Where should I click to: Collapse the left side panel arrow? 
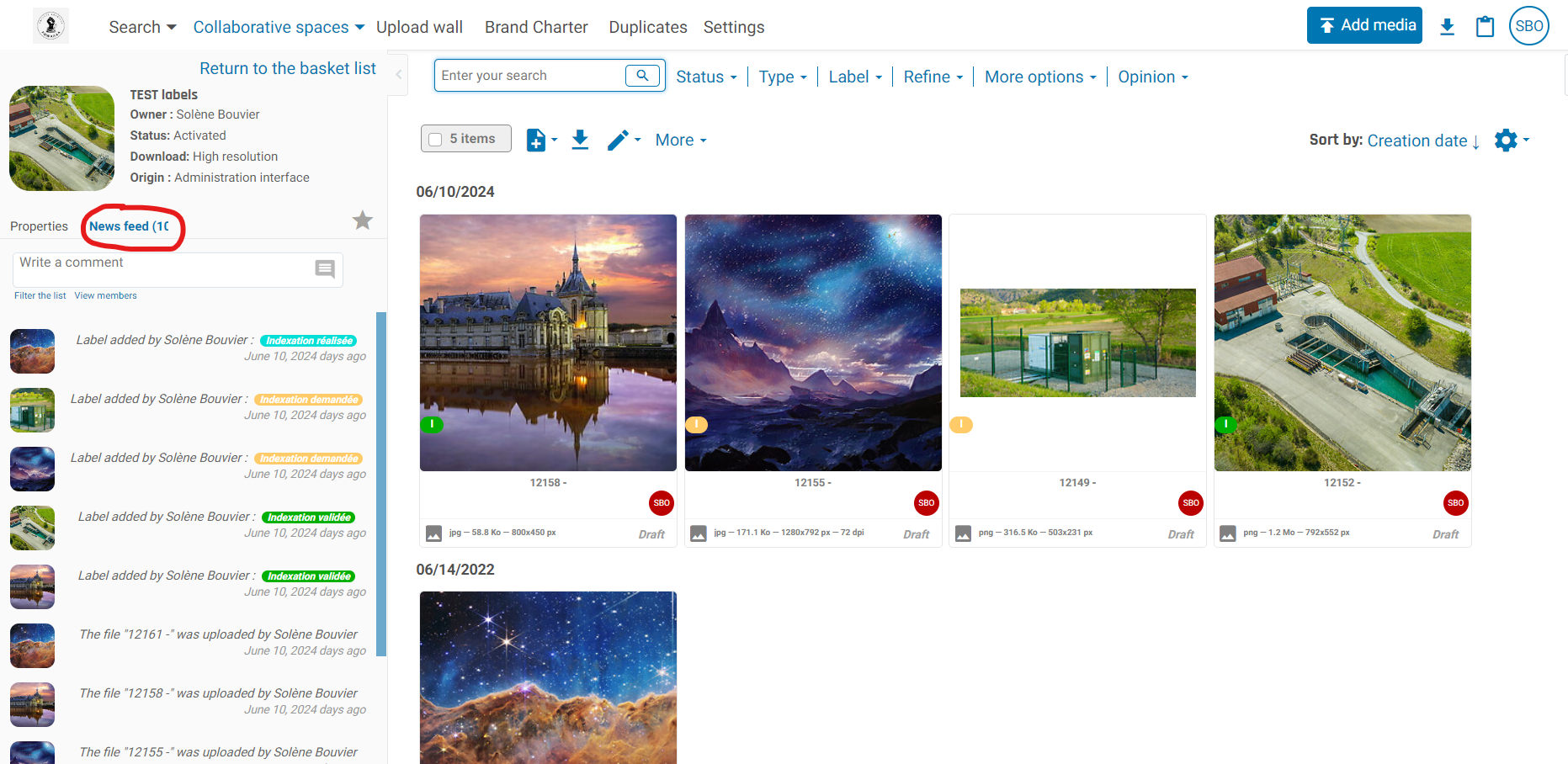tap(399, 75)
